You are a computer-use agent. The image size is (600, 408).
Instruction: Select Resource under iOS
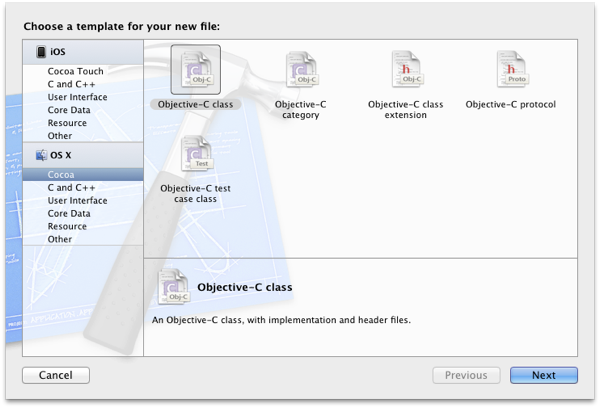point(67,123)
